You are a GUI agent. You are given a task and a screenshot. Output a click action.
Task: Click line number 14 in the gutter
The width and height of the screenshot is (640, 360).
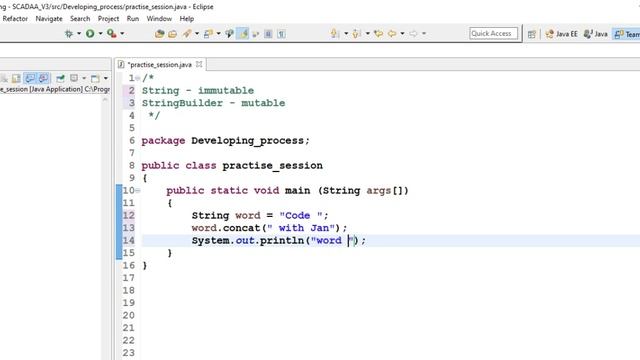tap(128, 240)
